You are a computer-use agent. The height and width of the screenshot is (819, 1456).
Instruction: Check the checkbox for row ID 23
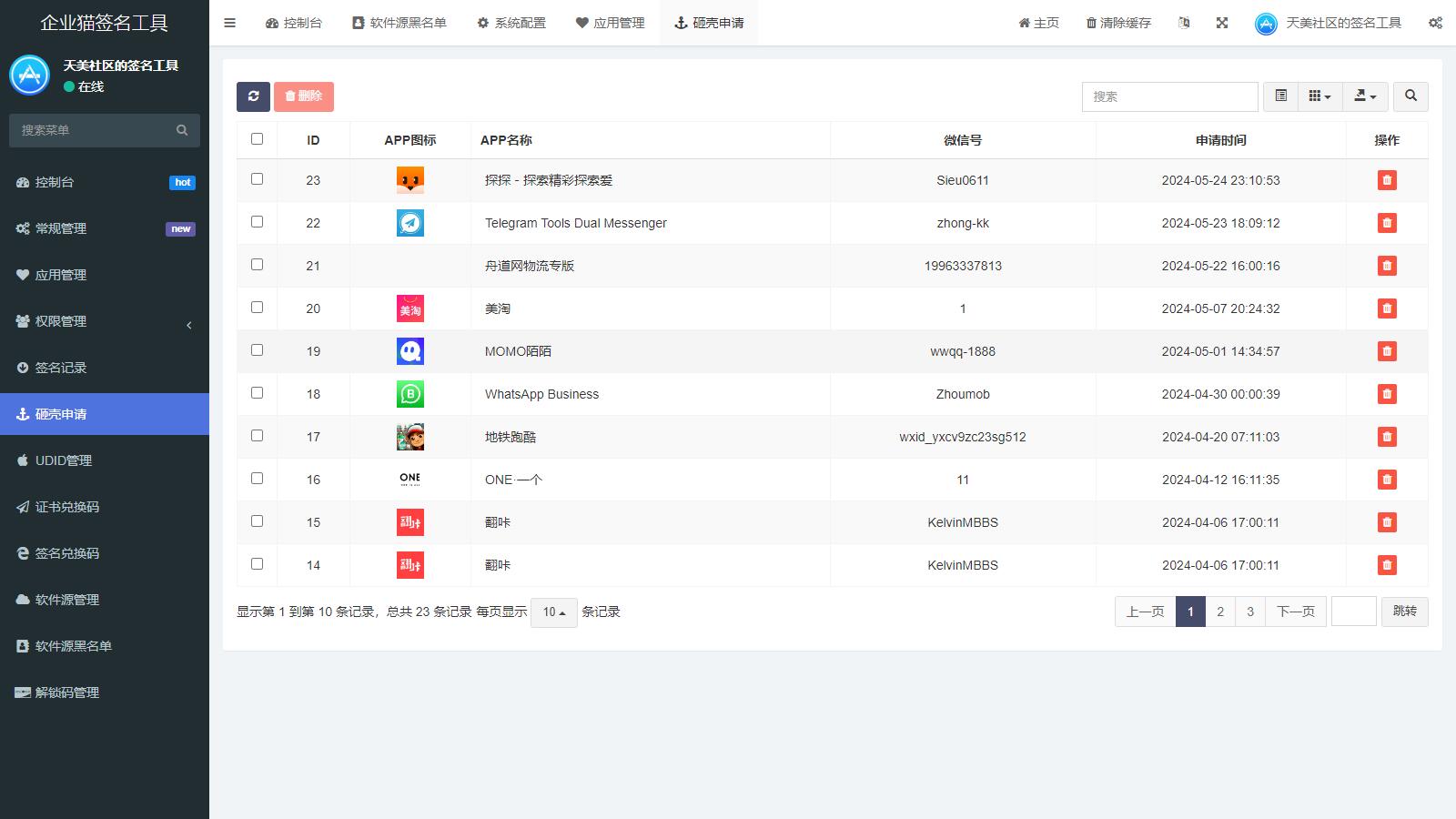click(x=258, y=179)
